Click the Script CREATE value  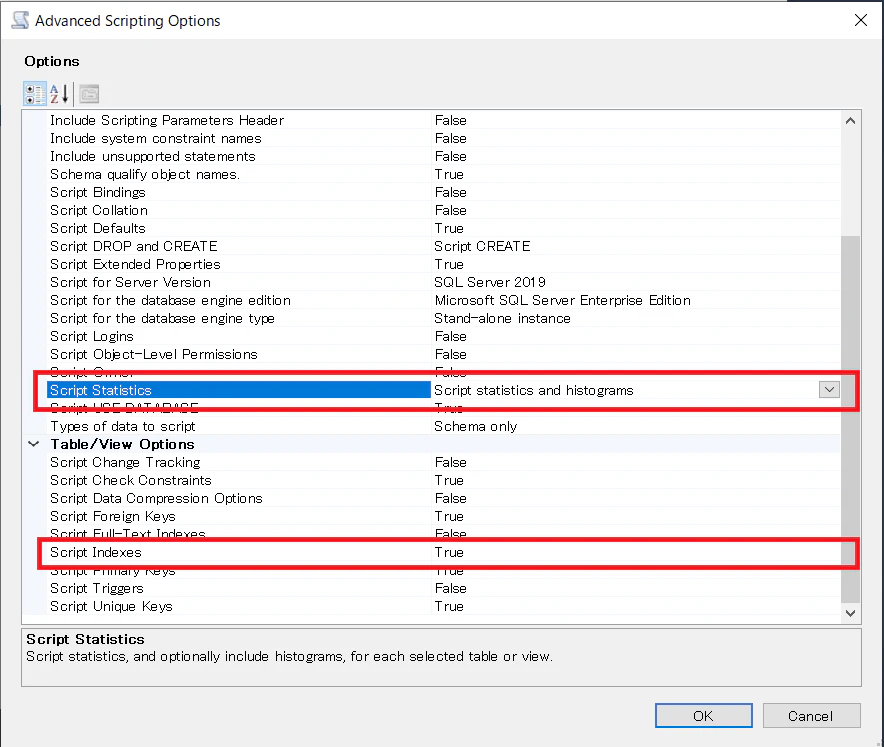point(482,246)
